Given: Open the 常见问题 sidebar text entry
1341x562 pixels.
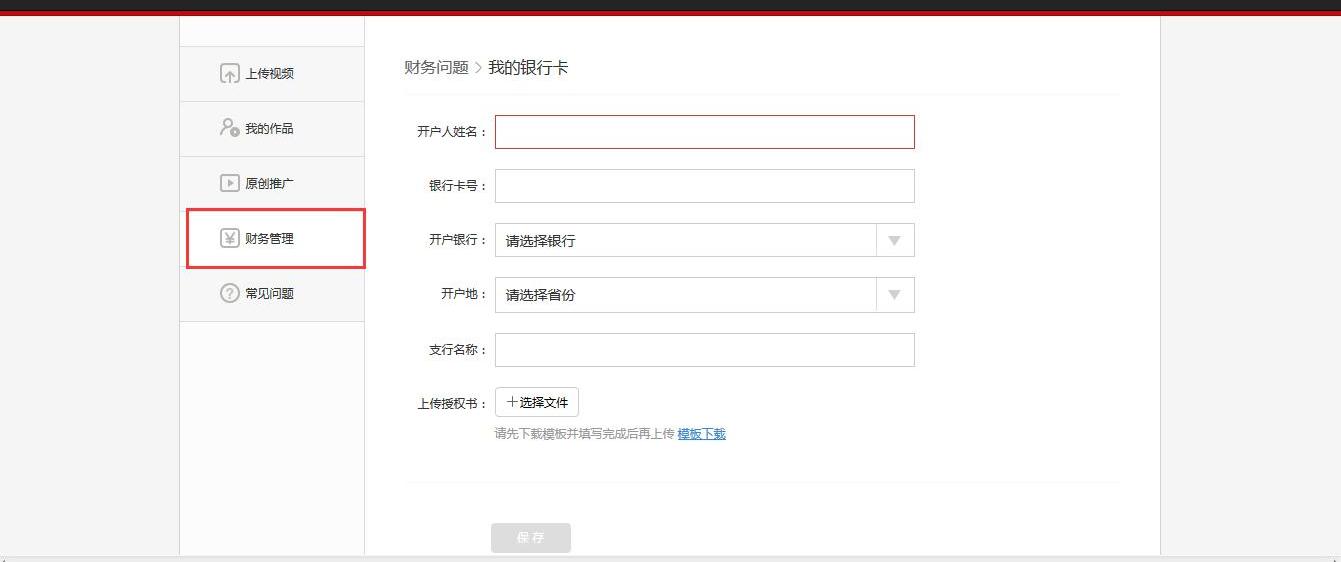Looking at the screenshot, I should (x=269, y=294).
